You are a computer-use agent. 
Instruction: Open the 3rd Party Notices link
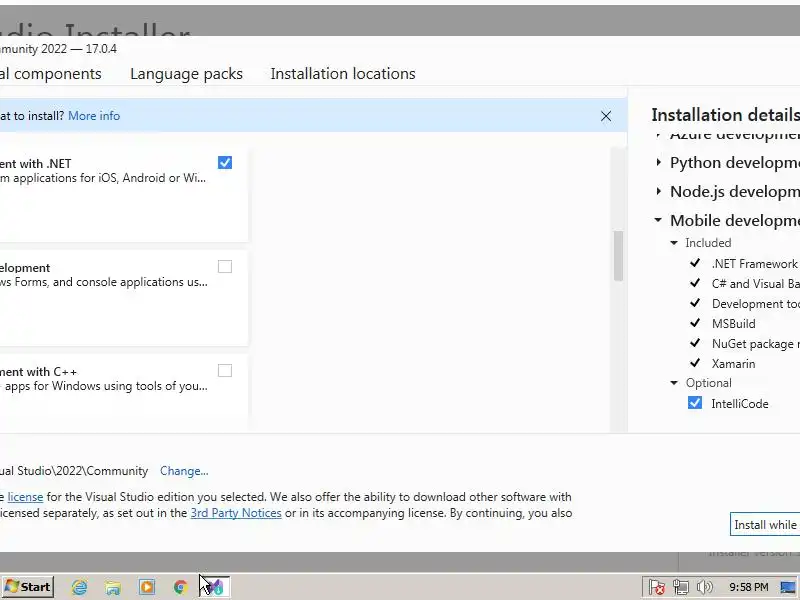tap(236, 513)
